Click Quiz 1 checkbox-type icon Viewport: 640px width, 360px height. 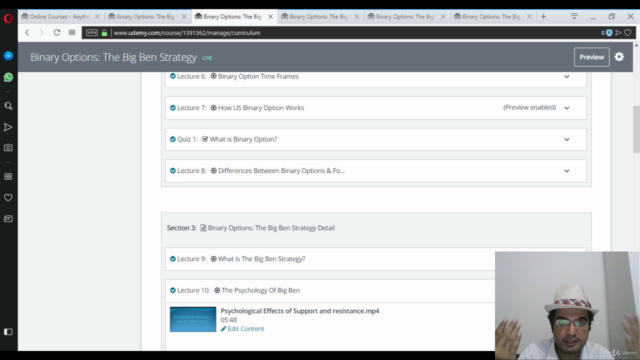click(205, 139)
